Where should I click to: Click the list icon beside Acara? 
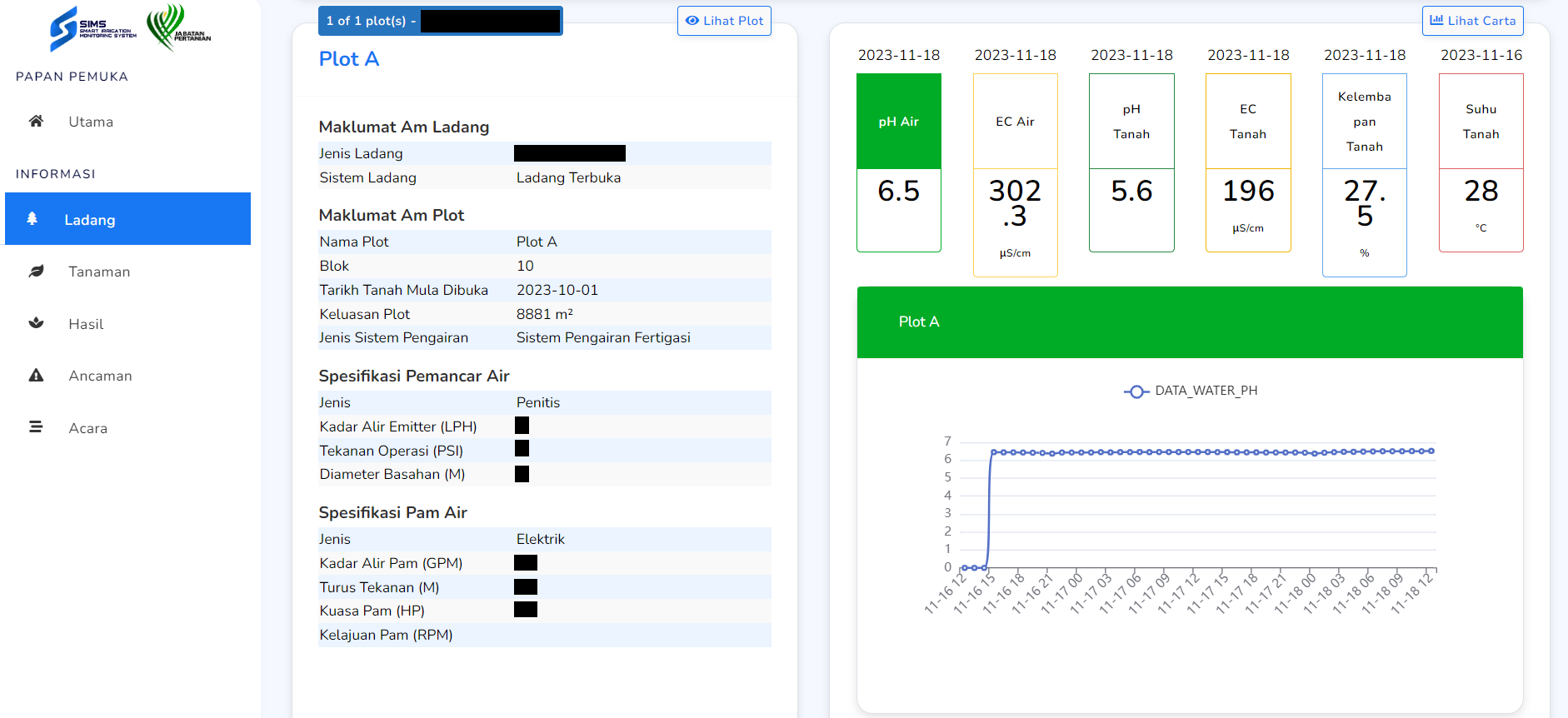pos(36,427)
